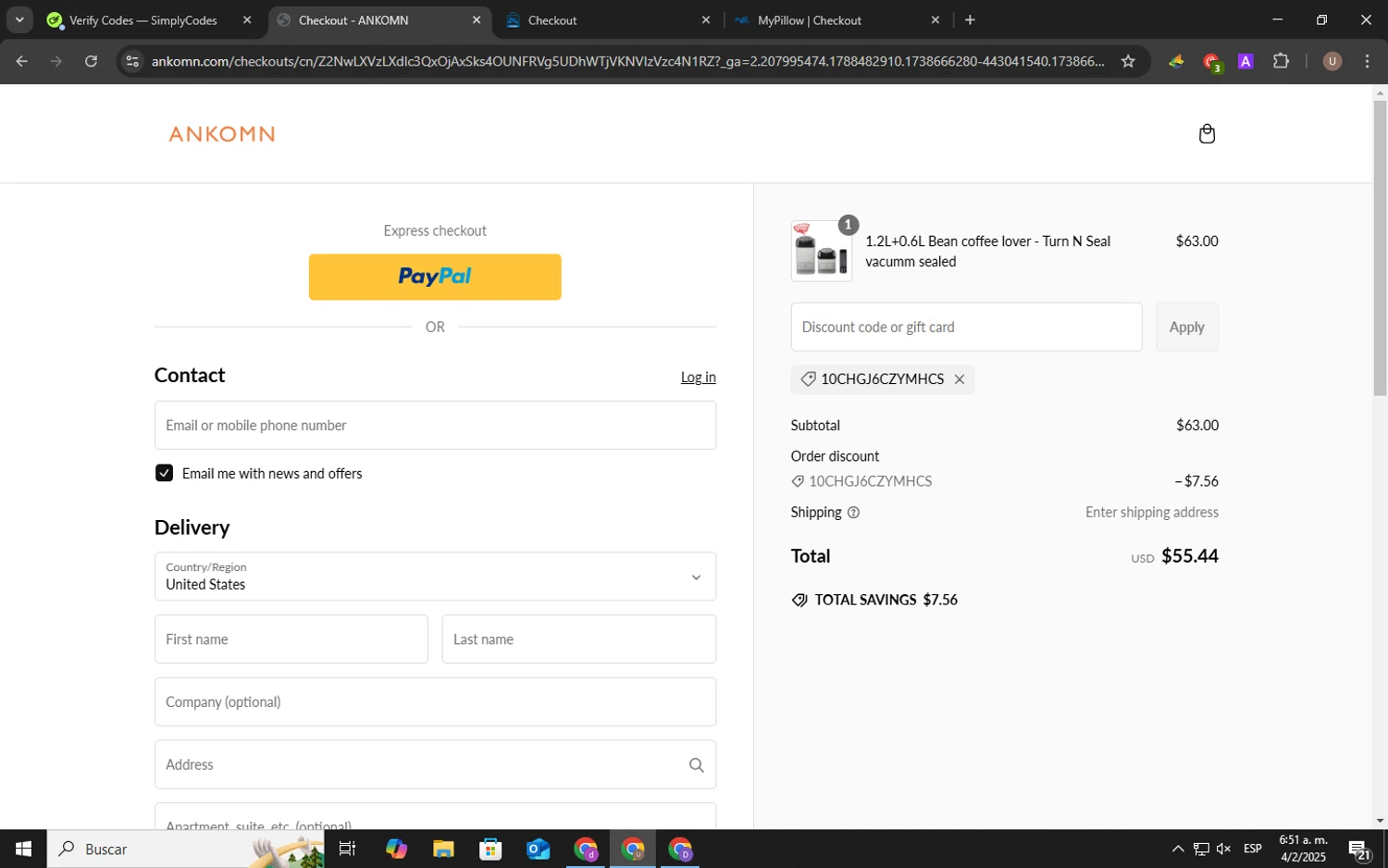Image resolution: width=1388 pixels, height=868 pixels.
Task: Click the Company (optional) field
Action: click(x=435, y=702)
